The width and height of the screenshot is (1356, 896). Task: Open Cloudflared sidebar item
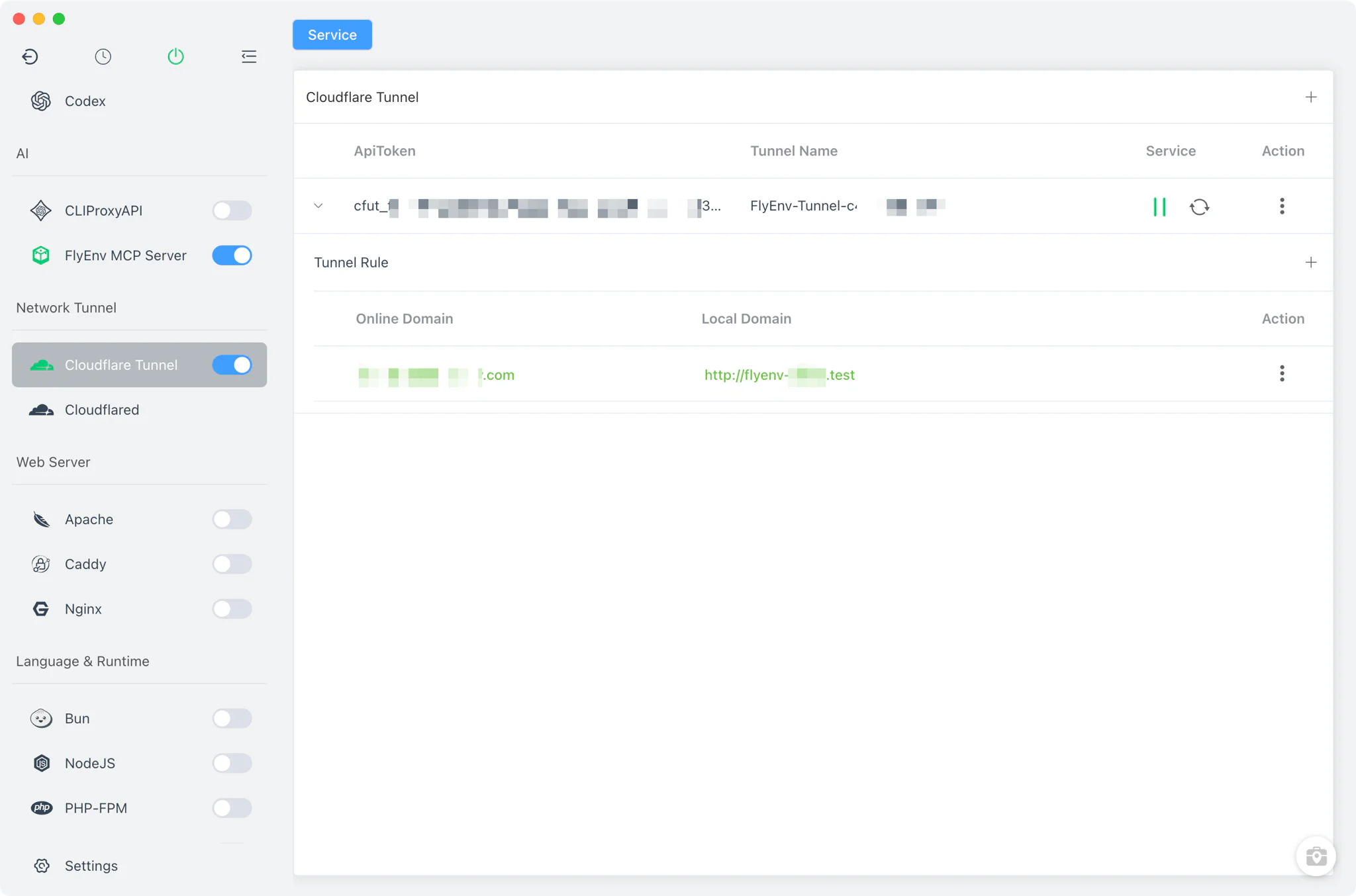point(139,410)
